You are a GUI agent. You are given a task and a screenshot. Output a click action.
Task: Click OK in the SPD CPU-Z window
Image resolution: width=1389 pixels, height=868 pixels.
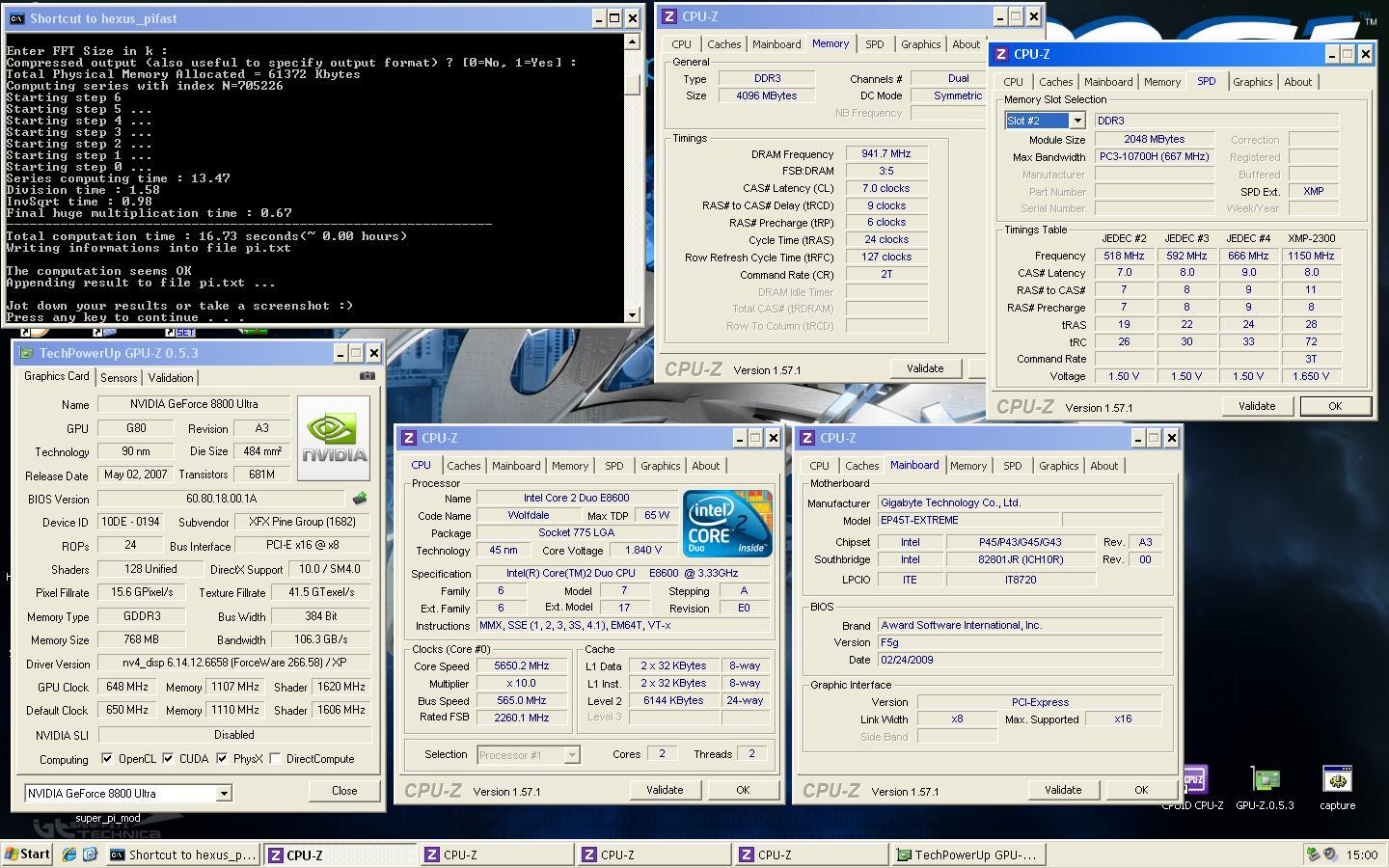tap(1335, 406)
